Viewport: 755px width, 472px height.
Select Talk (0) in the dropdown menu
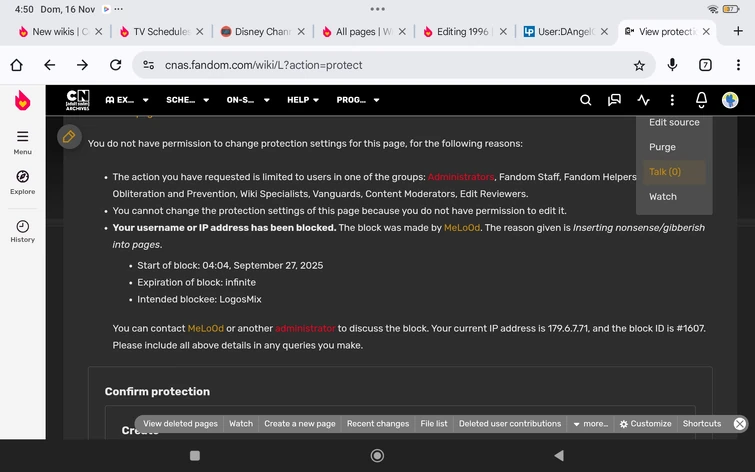pyautogui.click(x=674, y=172)
